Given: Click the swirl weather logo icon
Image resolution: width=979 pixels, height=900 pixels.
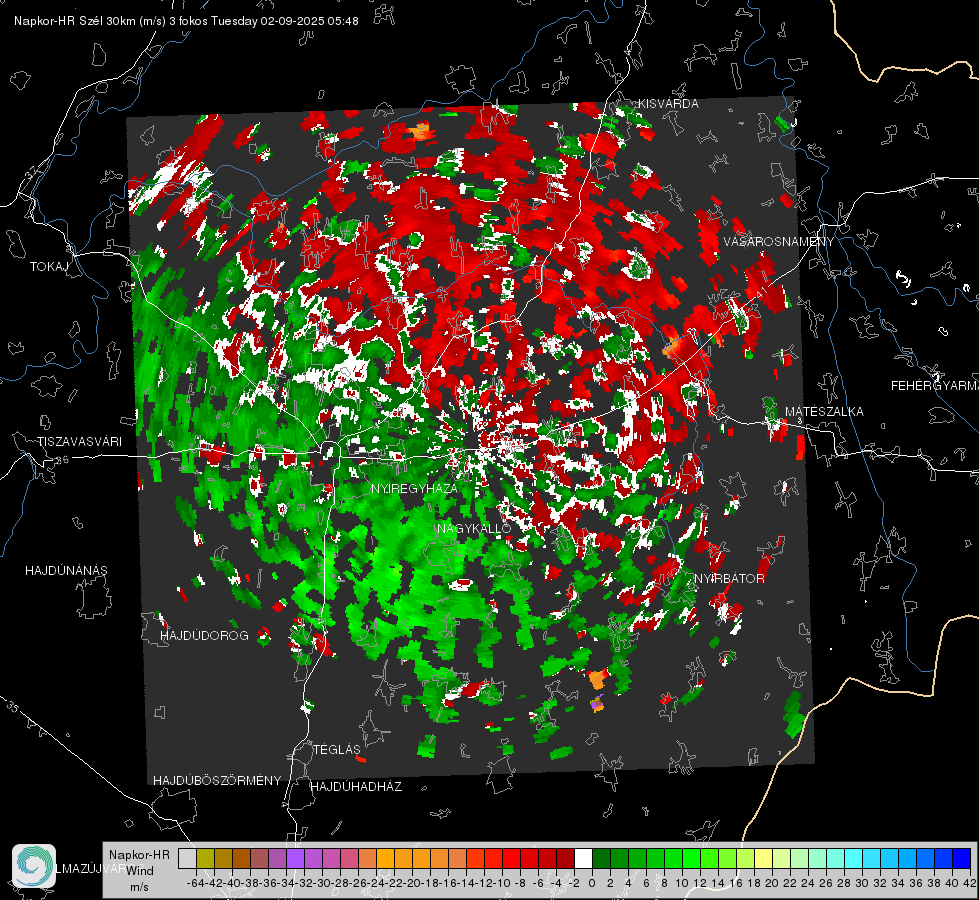Looking at the screenshot, I should 34,866.
